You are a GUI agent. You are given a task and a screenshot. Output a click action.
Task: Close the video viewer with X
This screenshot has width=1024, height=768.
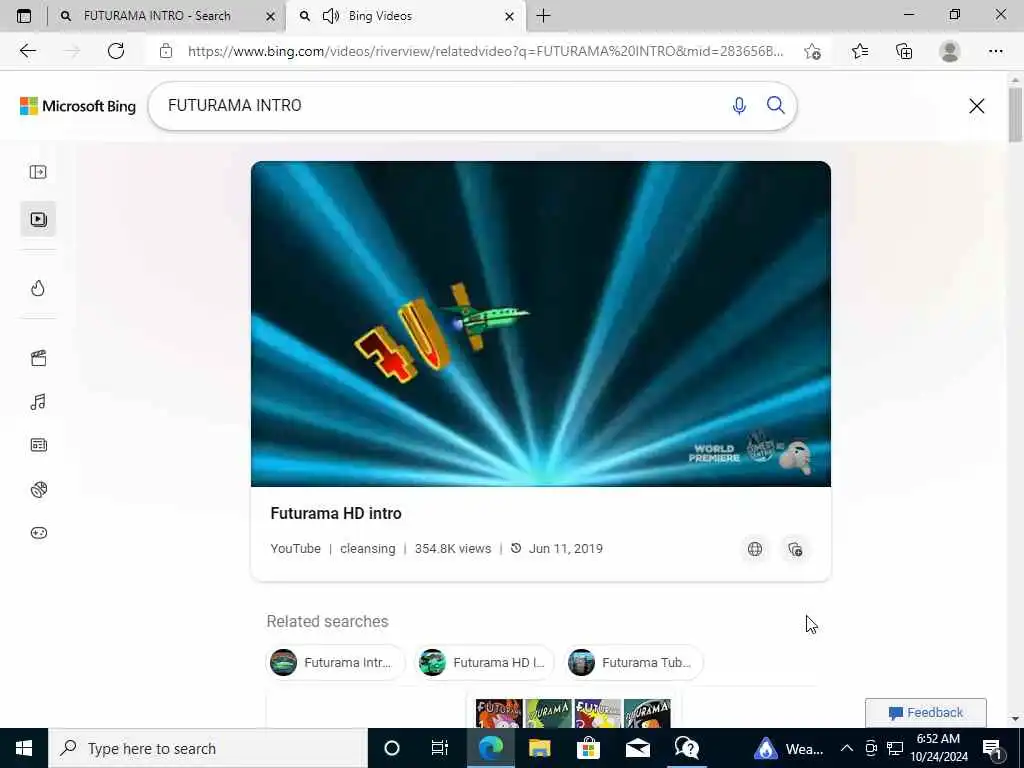coord(976,106)
